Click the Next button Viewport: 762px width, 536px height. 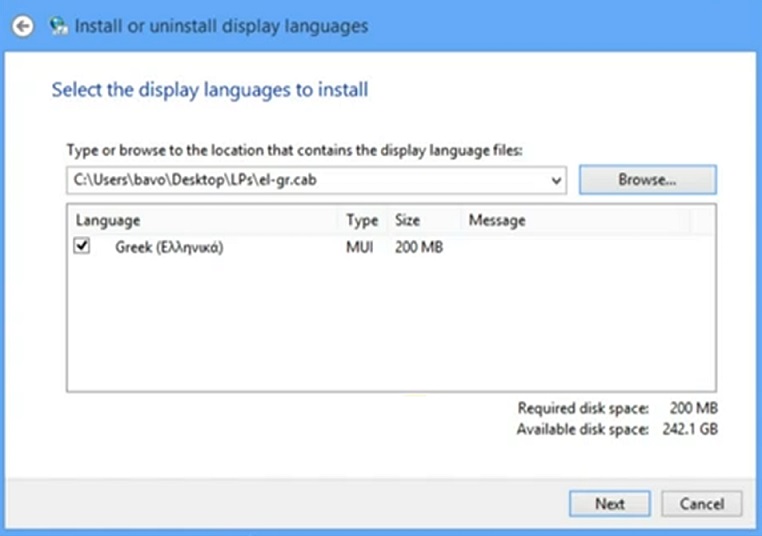pyautogui.click(x=610, y=504)
